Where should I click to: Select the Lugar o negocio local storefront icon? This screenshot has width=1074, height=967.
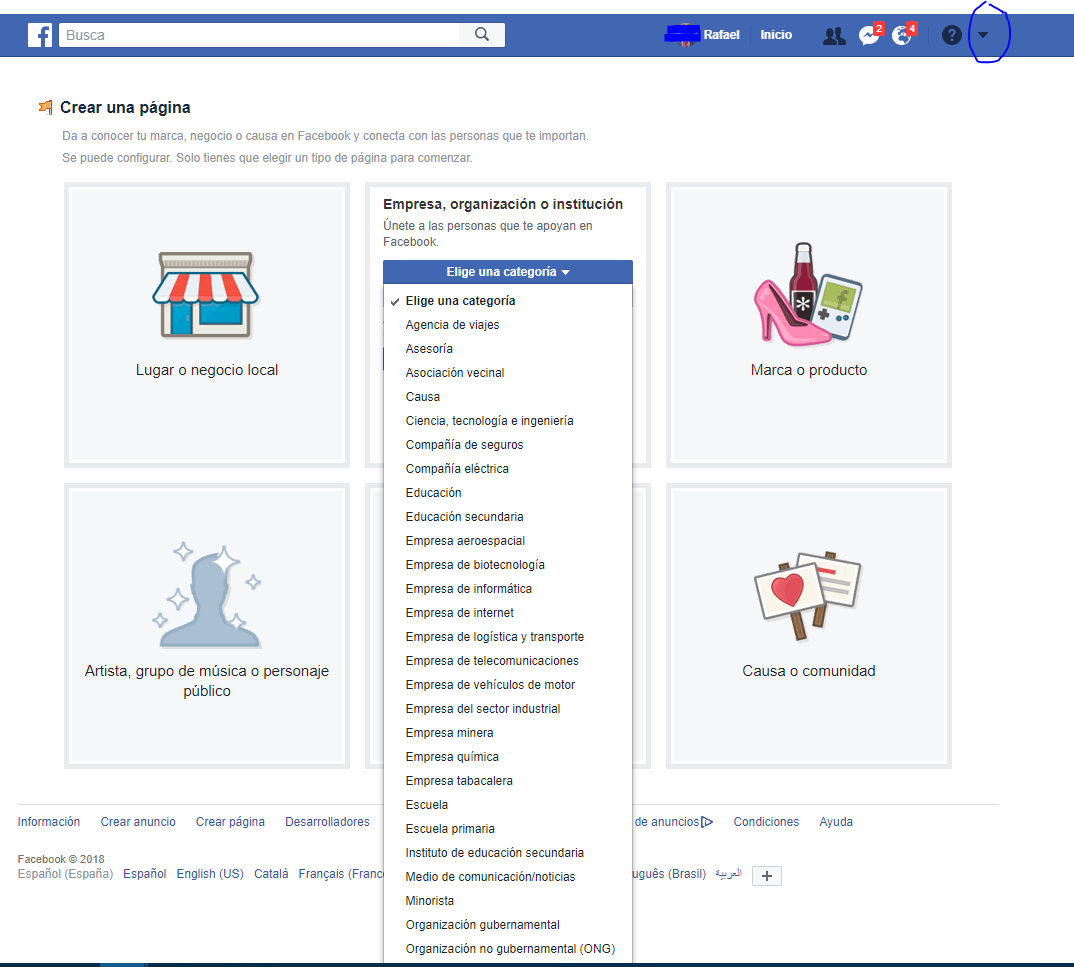[x=205, y=294]
